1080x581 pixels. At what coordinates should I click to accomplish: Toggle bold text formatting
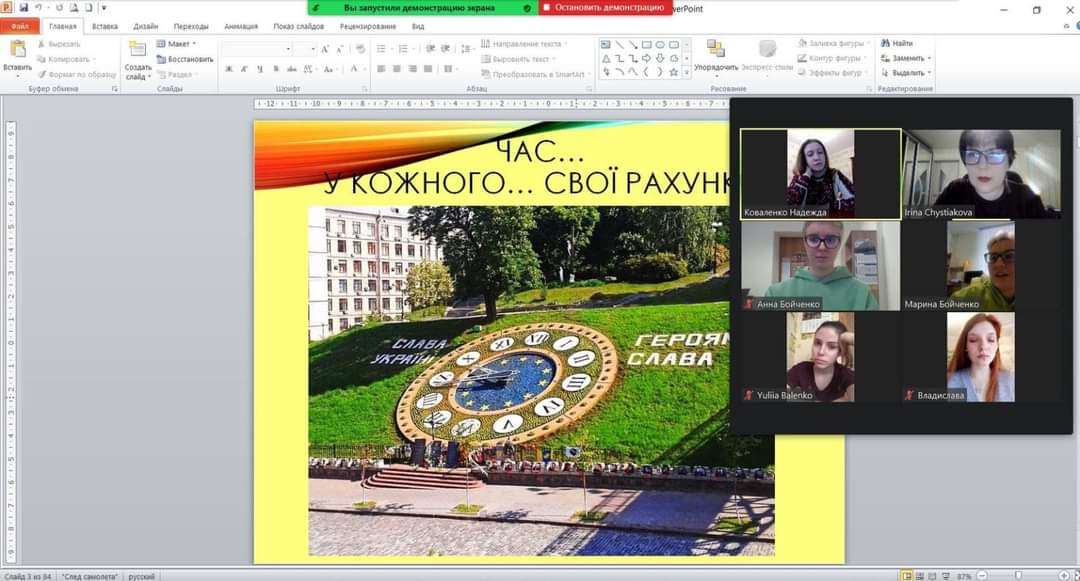[229, 69]
